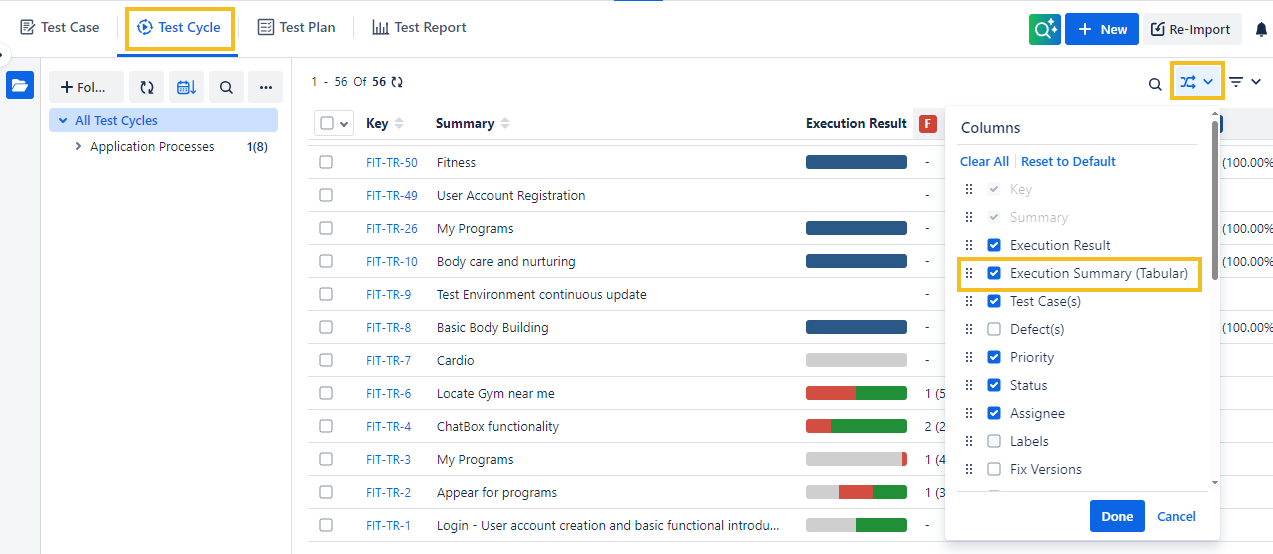Screen dimensions: 1273x554
Task: Open the folder panel icon in sidebar
Action: (x=20, y=86)
